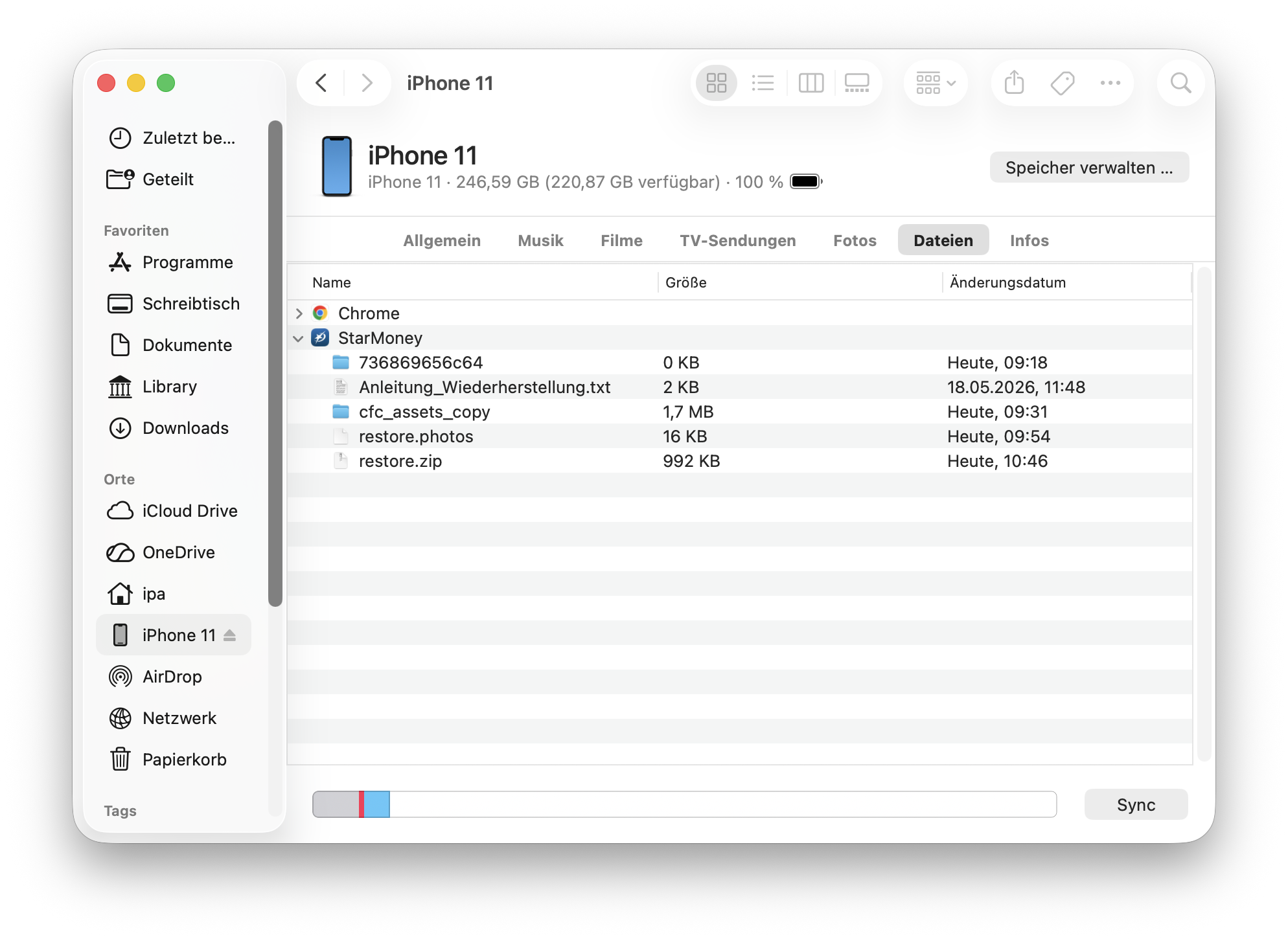Open the Allgemein tab
This screenshot has width=1288, height=939.
[x=442, y=240]
